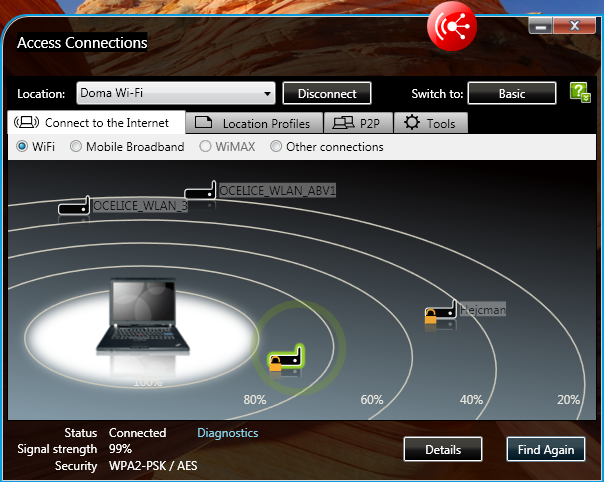
Task: Click the Connect to the Internet tab
Action: point(98,123)
